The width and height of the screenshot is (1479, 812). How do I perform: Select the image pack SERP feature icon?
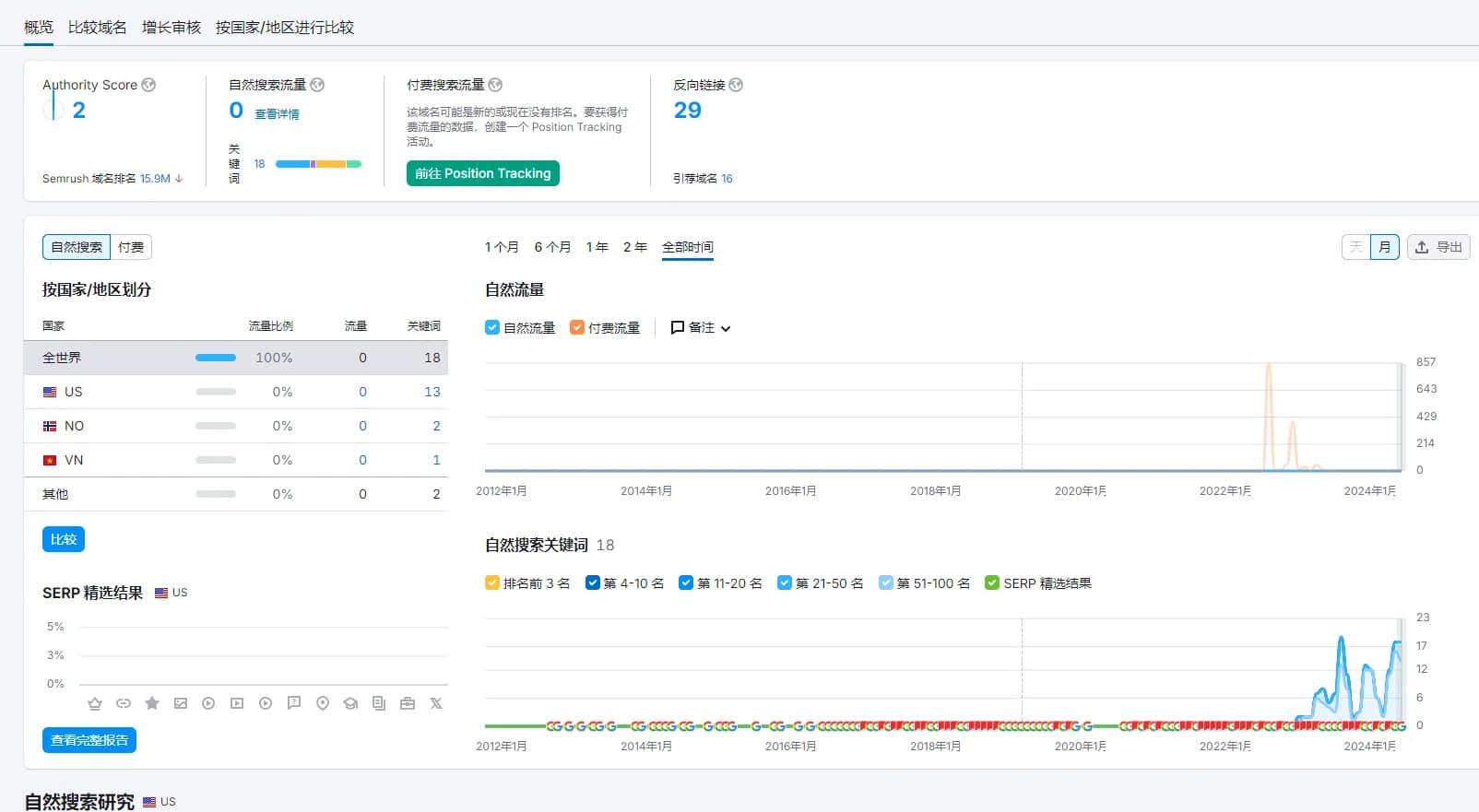click(181, 703)
